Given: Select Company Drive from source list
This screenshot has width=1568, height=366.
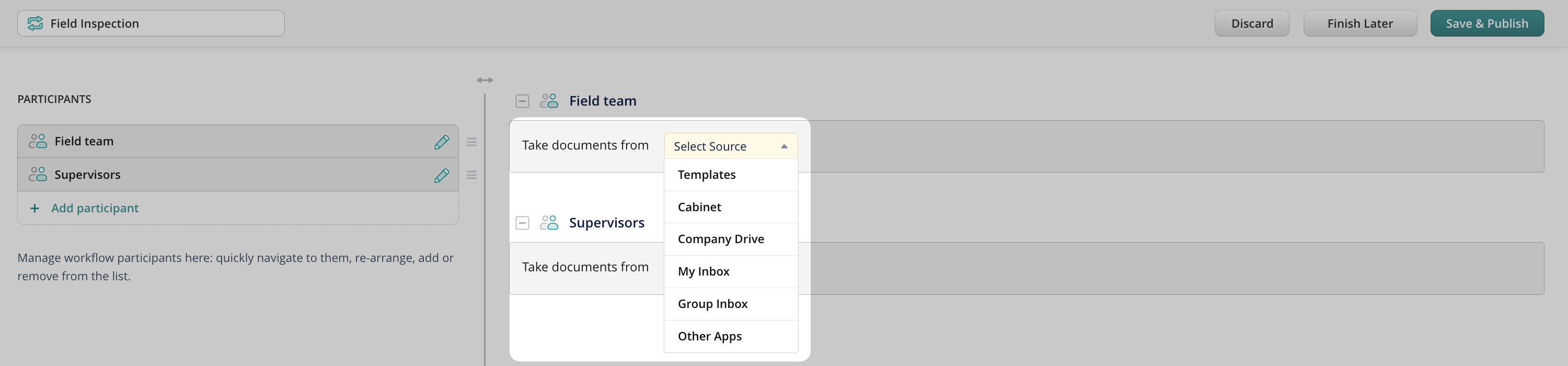Looking at the screenshot, I should point(720,239).
